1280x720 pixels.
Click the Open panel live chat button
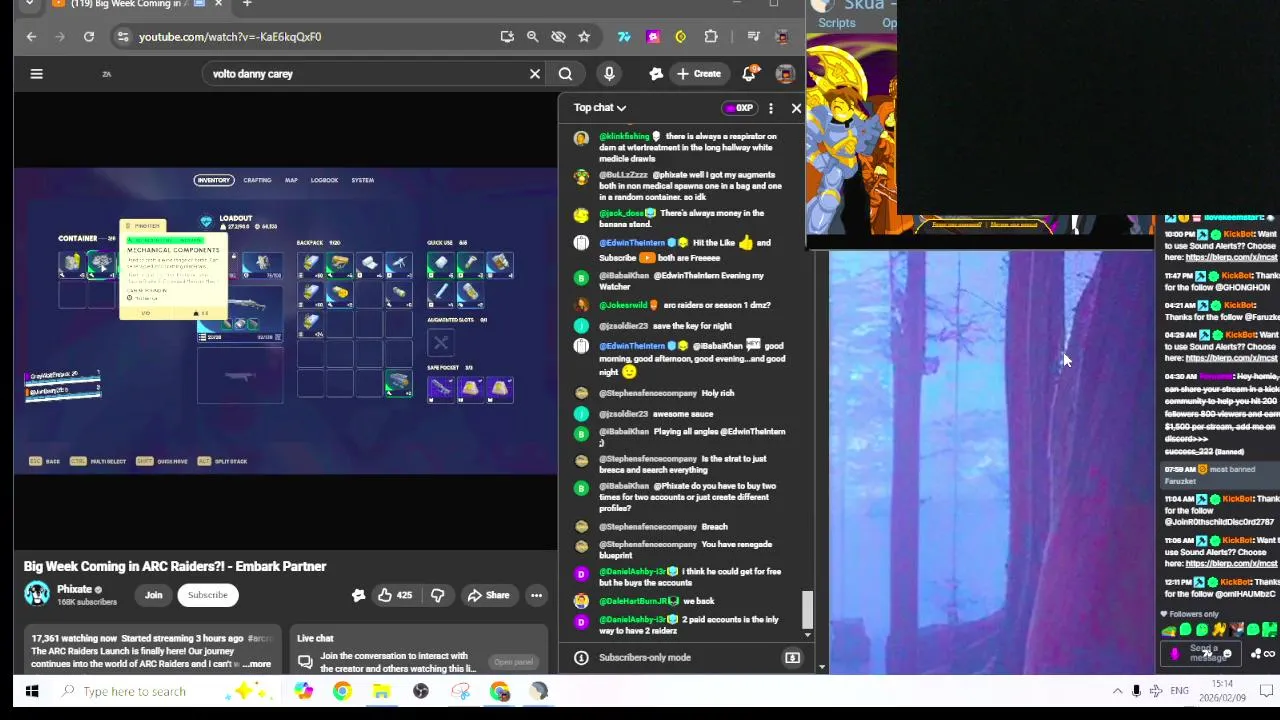(x=513, y=662)
